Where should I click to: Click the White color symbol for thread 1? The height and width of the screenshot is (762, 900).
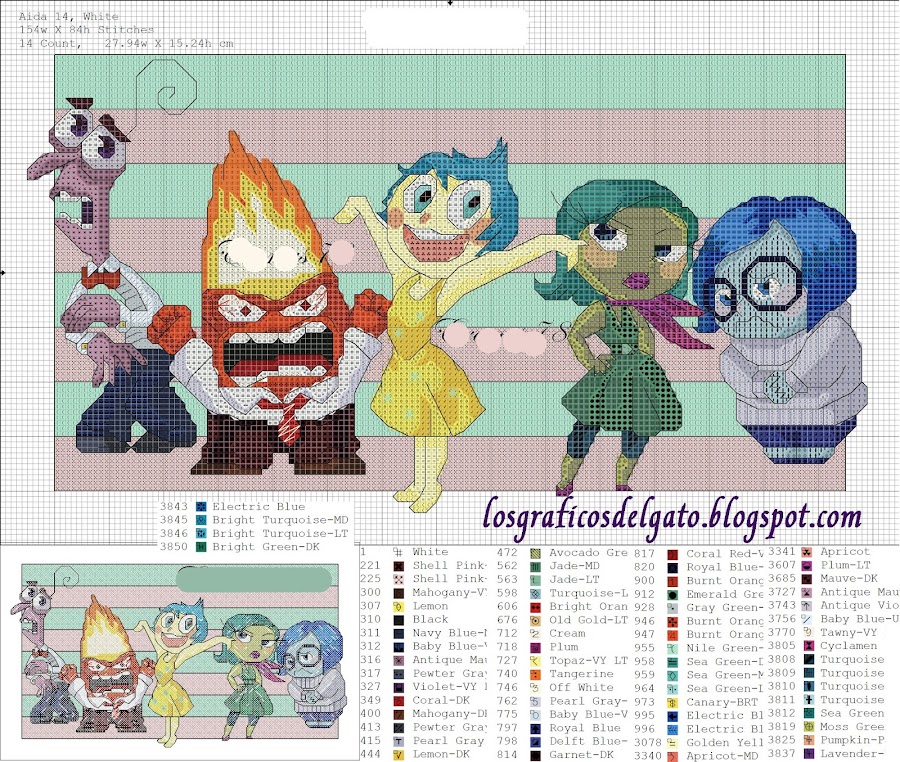click(398, 552)
